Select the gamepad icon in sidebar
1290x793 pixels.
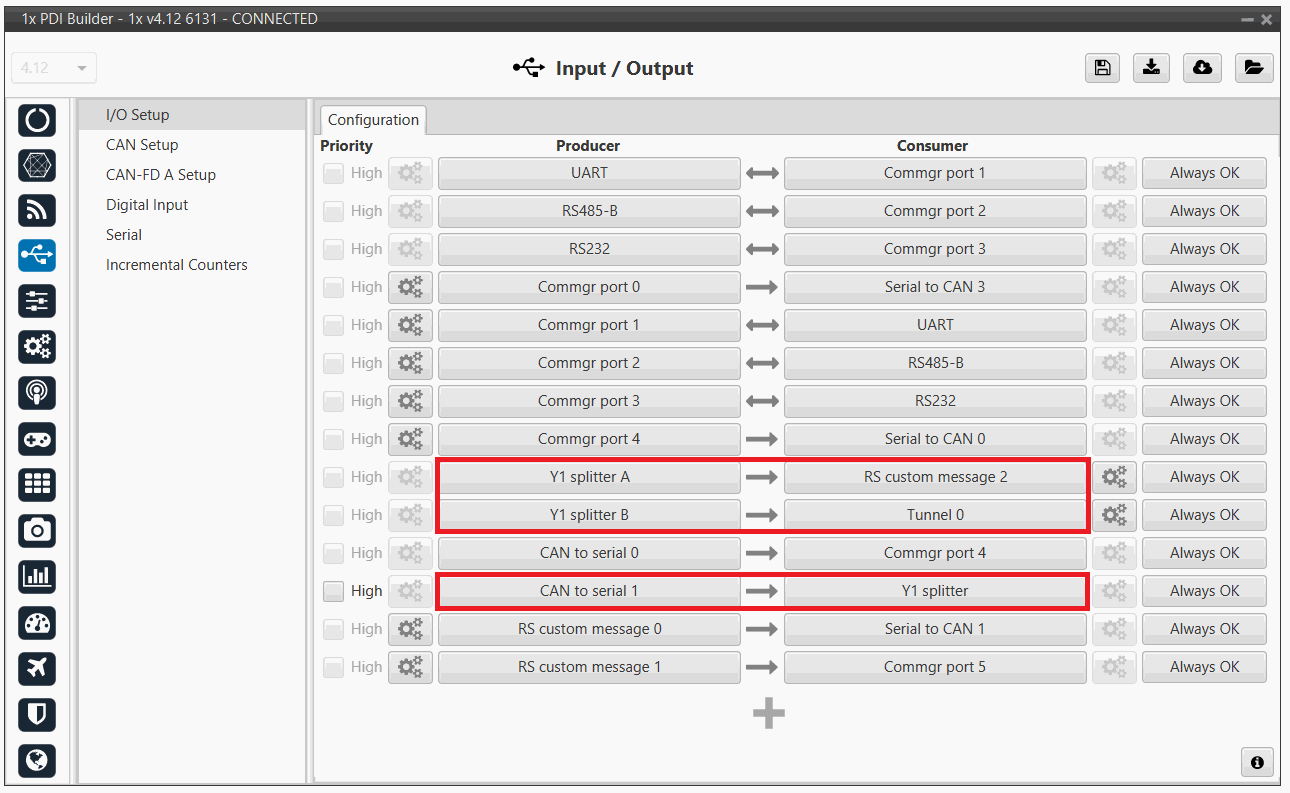click(x=37, y=439)
